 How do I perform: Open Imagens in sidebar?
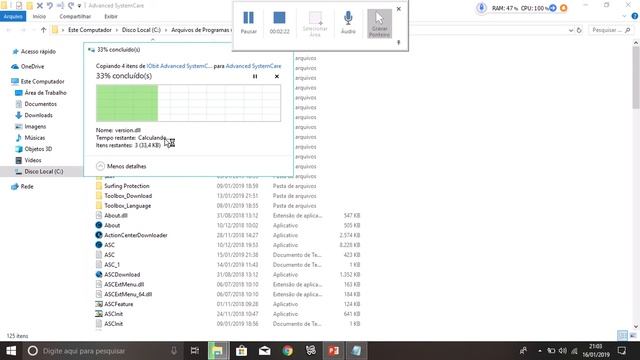35,127
